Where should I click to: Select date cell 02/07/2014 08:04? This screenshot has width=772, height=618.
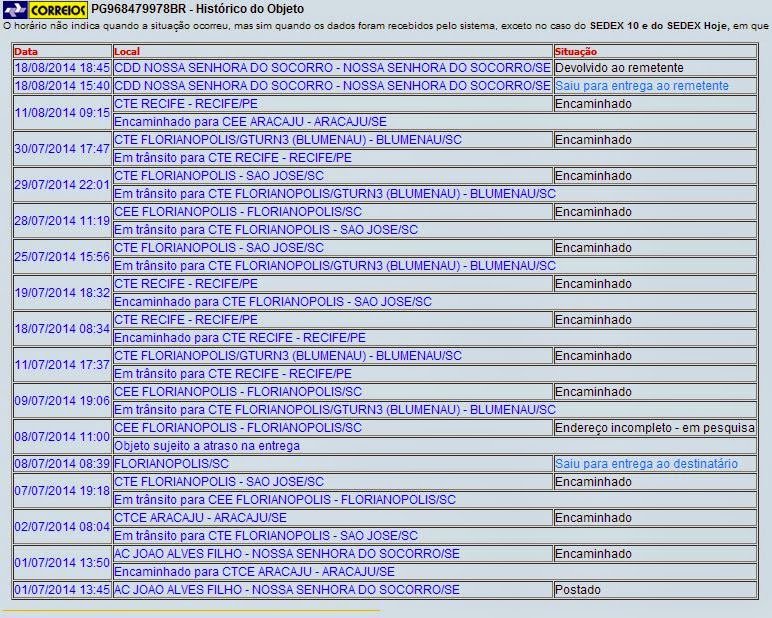(62, 526)
